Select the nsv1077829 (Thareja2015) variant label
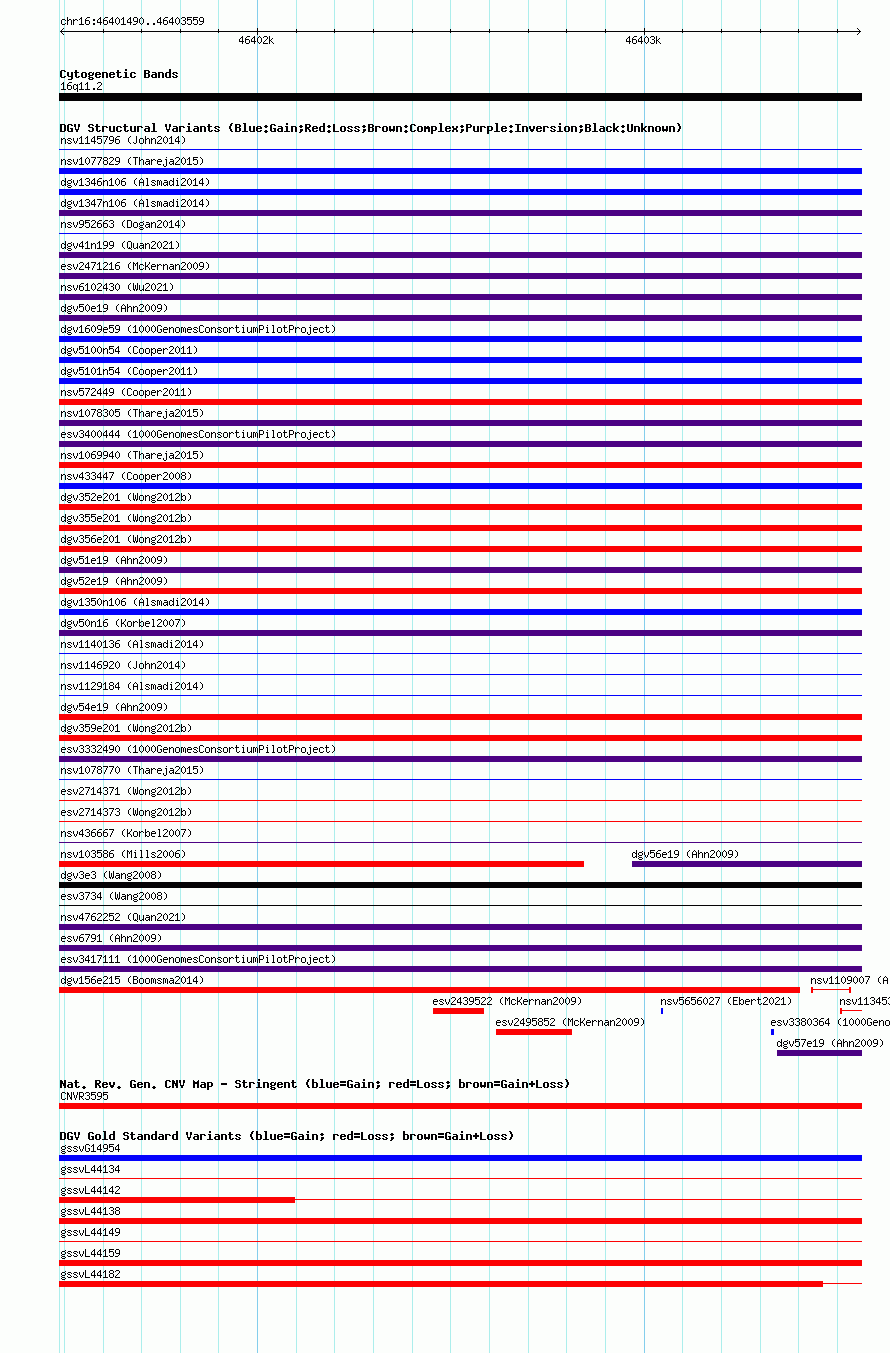 132,161
